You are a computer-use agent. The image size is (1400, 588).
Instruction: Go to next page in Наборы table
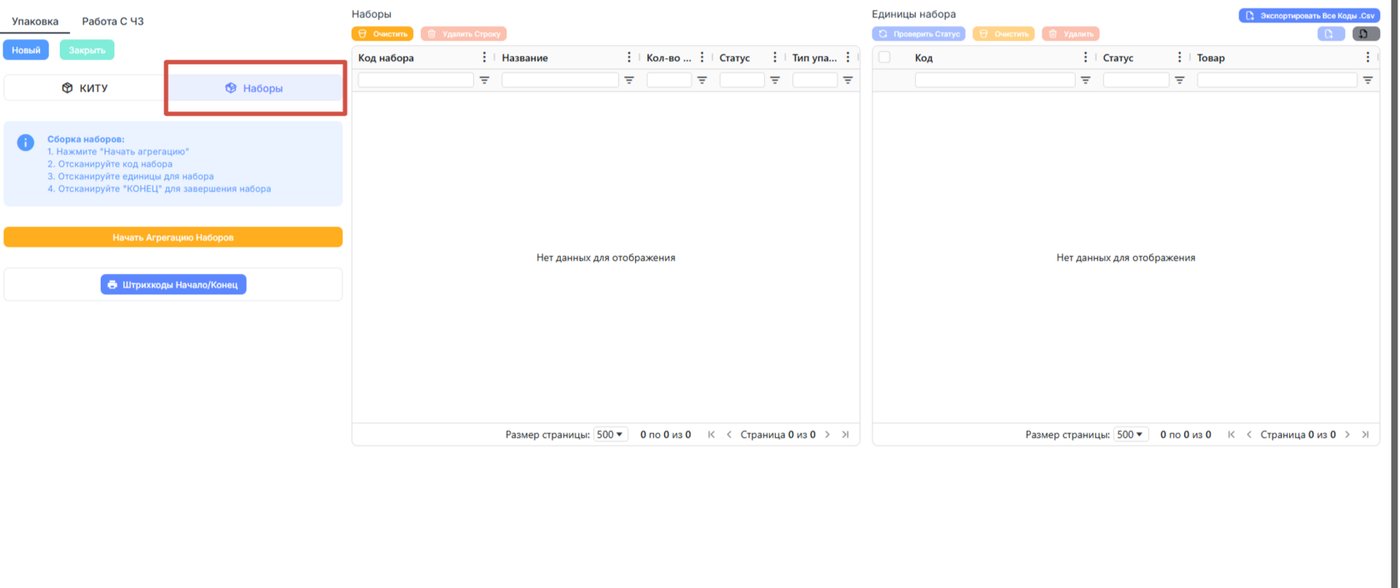point(828,435)
